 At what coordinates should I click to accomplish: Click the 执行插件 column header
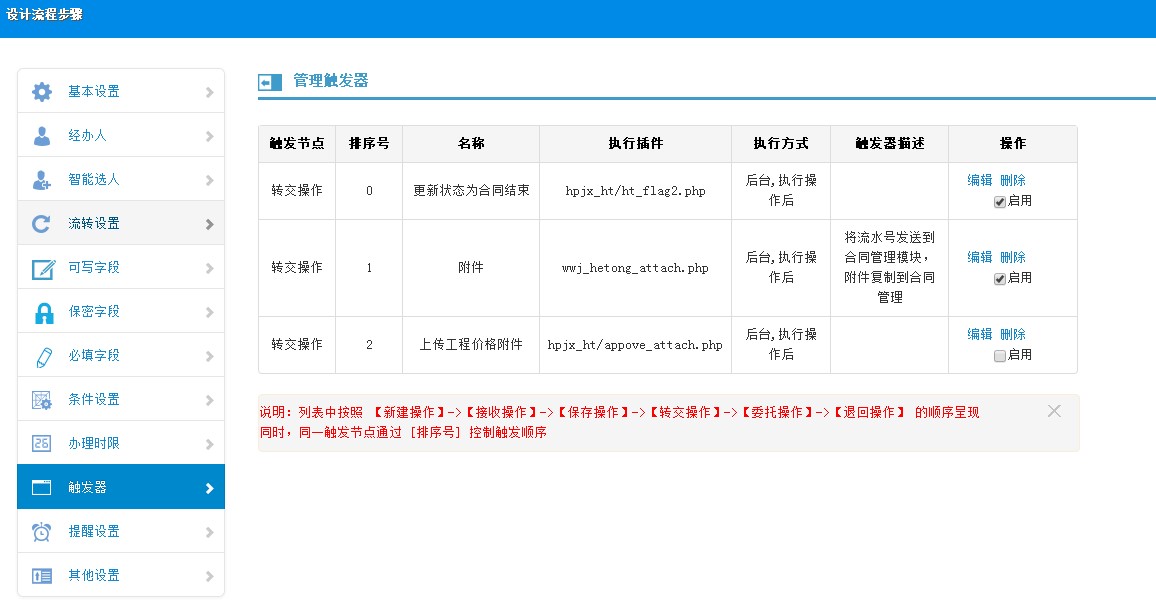tap(636, 144)
